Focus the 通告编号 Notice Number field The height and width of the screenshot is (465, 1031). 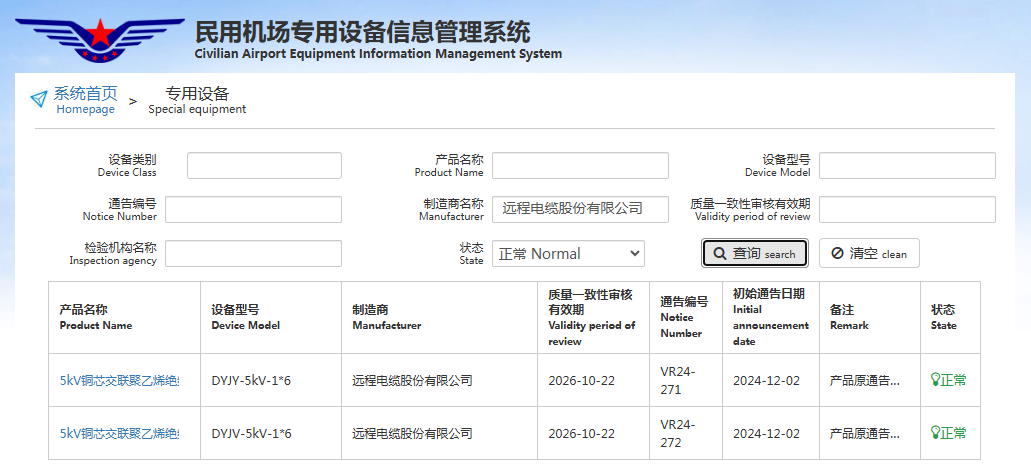253,210
